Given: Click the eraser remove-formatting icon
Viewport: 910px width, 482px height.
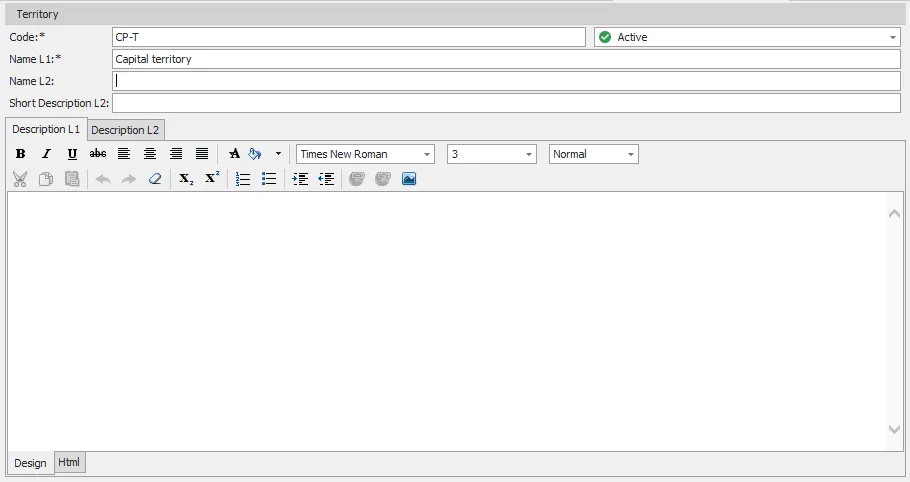Looking at the screenshot, I should coord(154,179).
